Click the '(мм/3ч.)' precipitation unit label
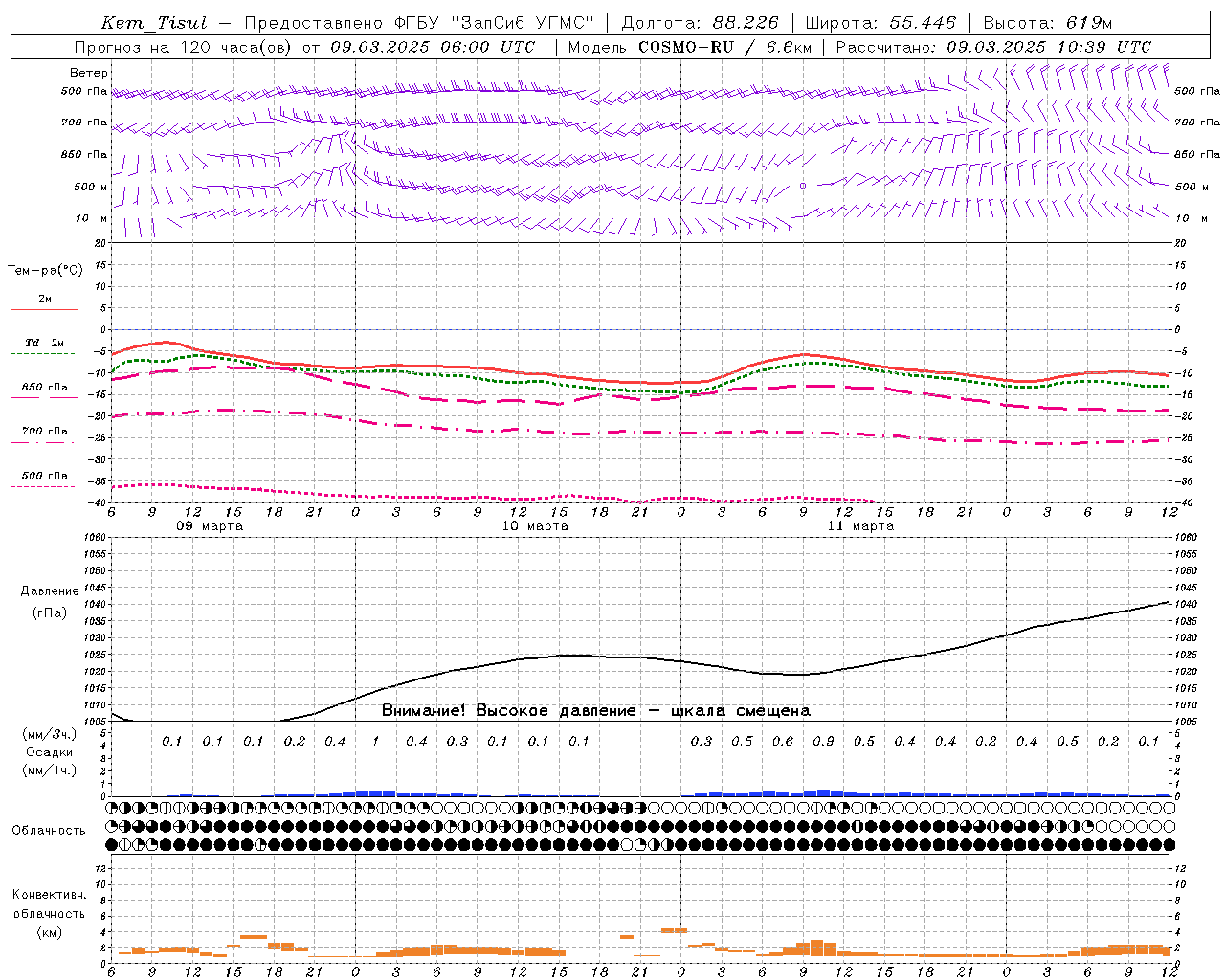This screenshot has width=1225, height=980. (50, 734)
